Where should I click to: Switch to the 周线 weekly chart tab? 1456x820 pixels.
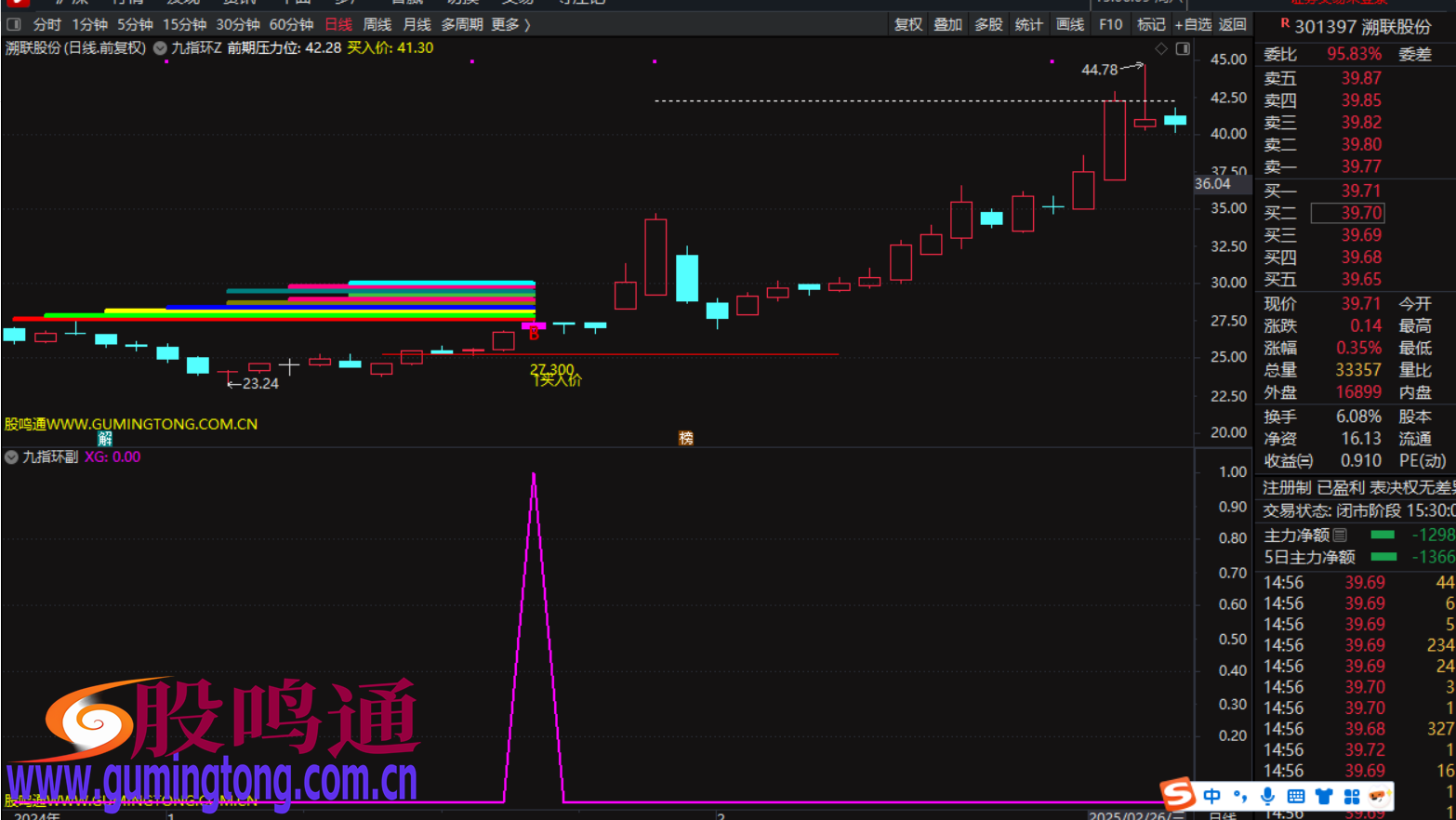pos(377,24)
